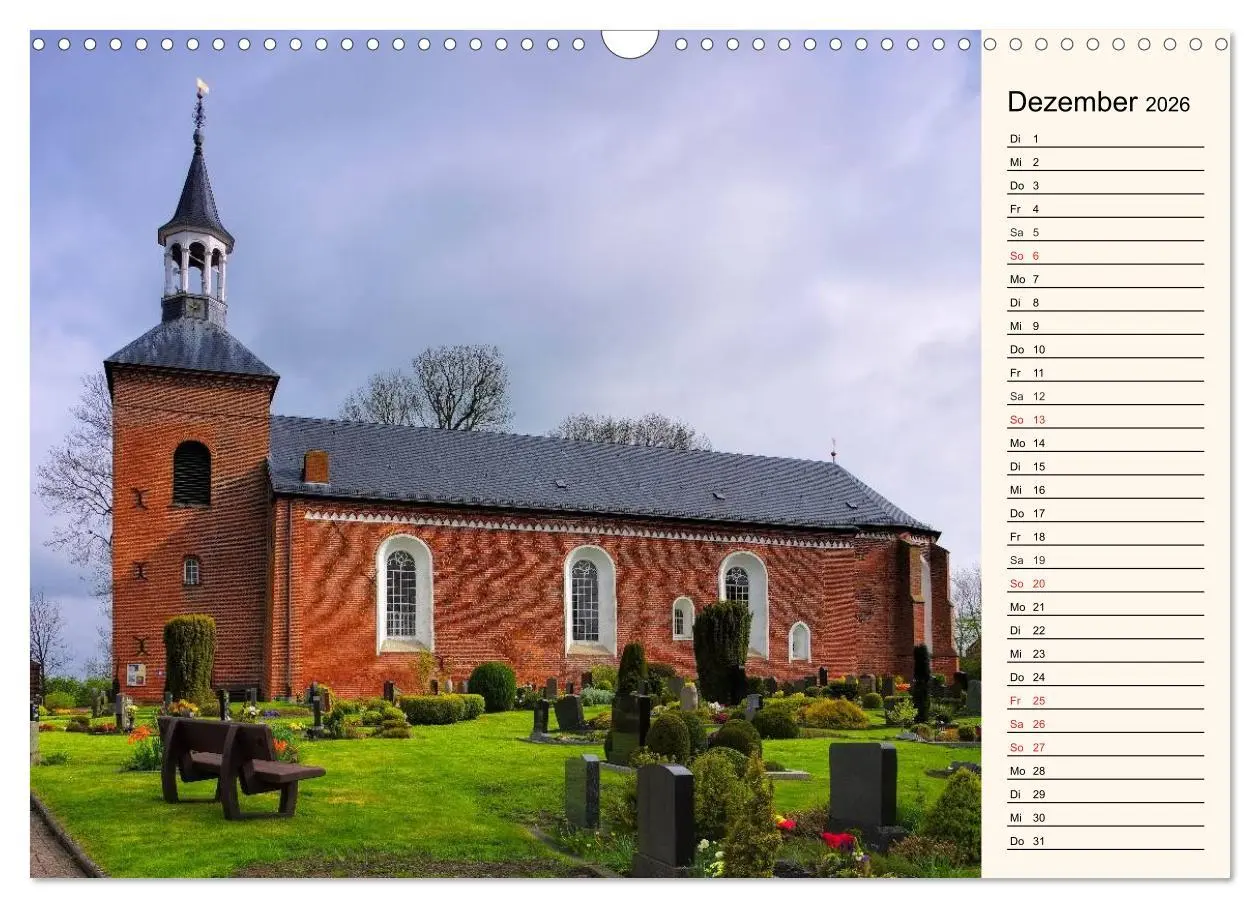The height and width of the screenshot is (908, 1260).
Task: Click the bell tower lantern of the church
Action: (x=197, y=258)
